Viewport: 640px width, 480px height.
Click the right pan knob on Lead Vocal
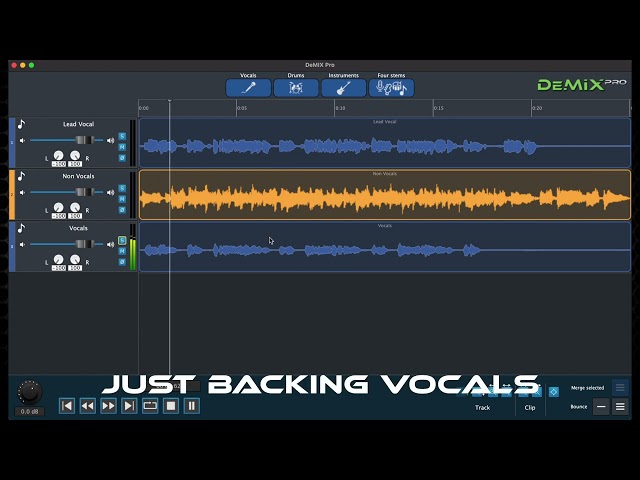pyautogui.click(x=75, y=156)
